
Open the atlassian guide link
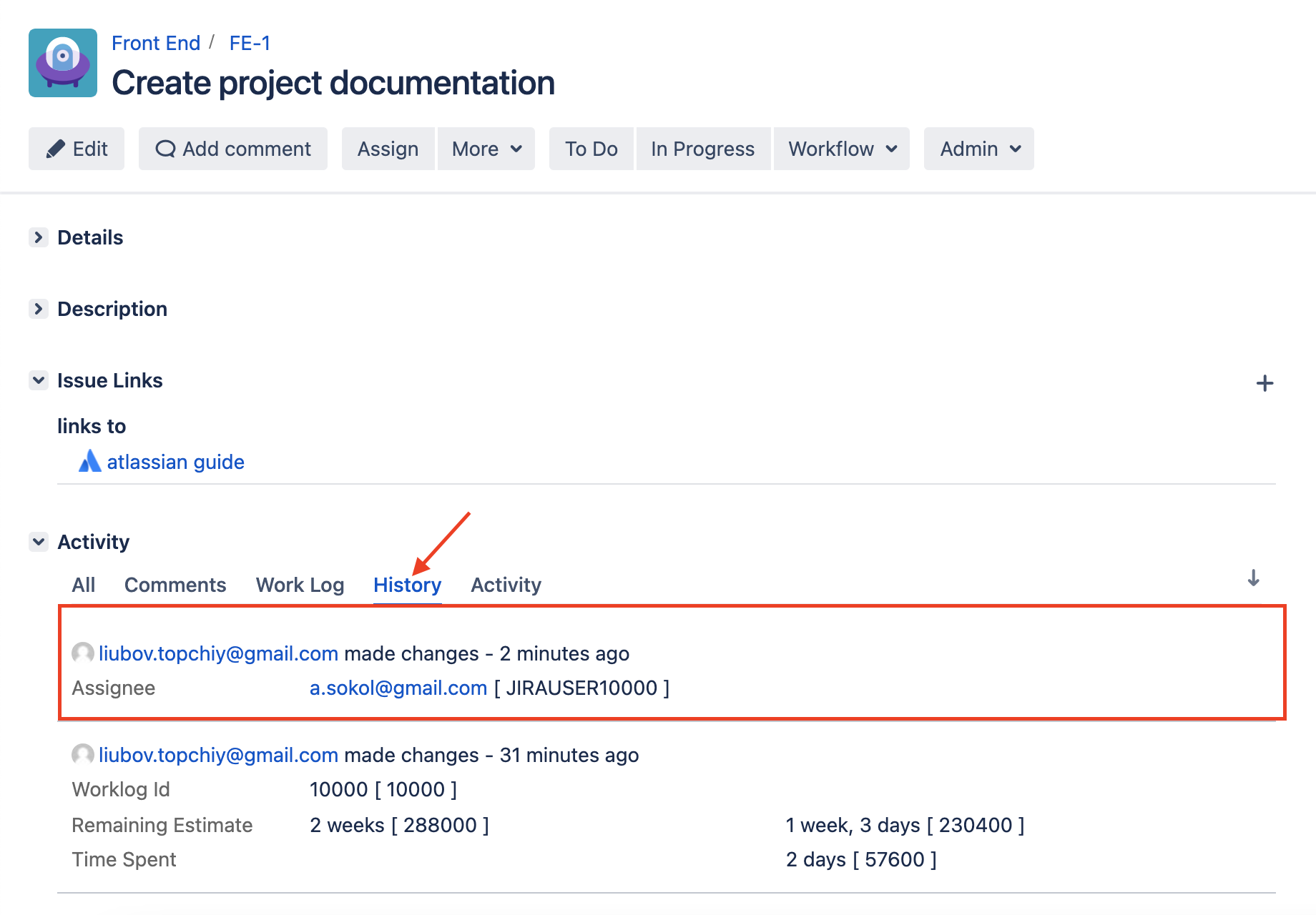(175, 462)
